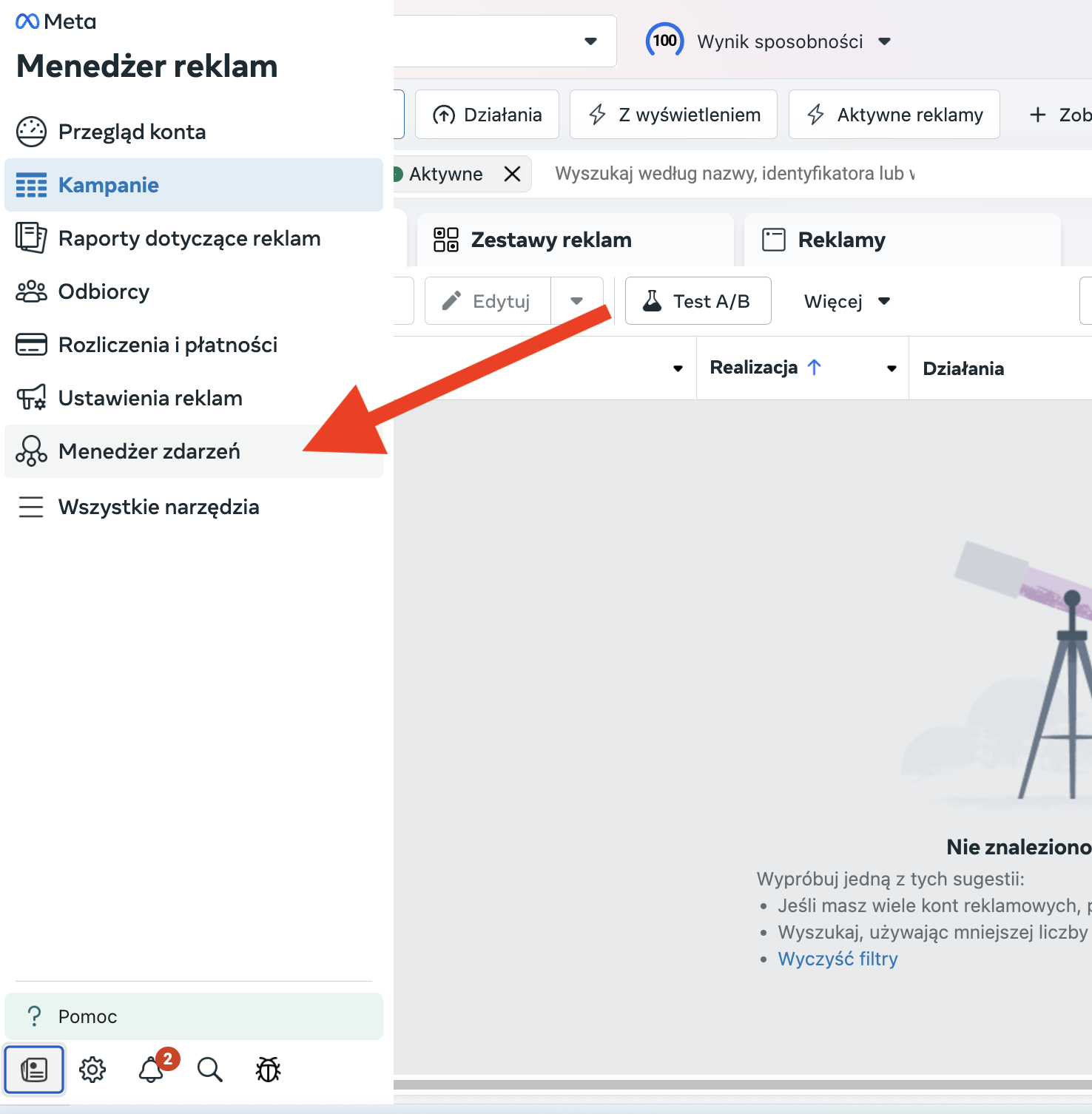This screenshot has height=1114, width=1092.
Task: Click the Działania column header
Action: pyautogui.click(x=963, y=368)
